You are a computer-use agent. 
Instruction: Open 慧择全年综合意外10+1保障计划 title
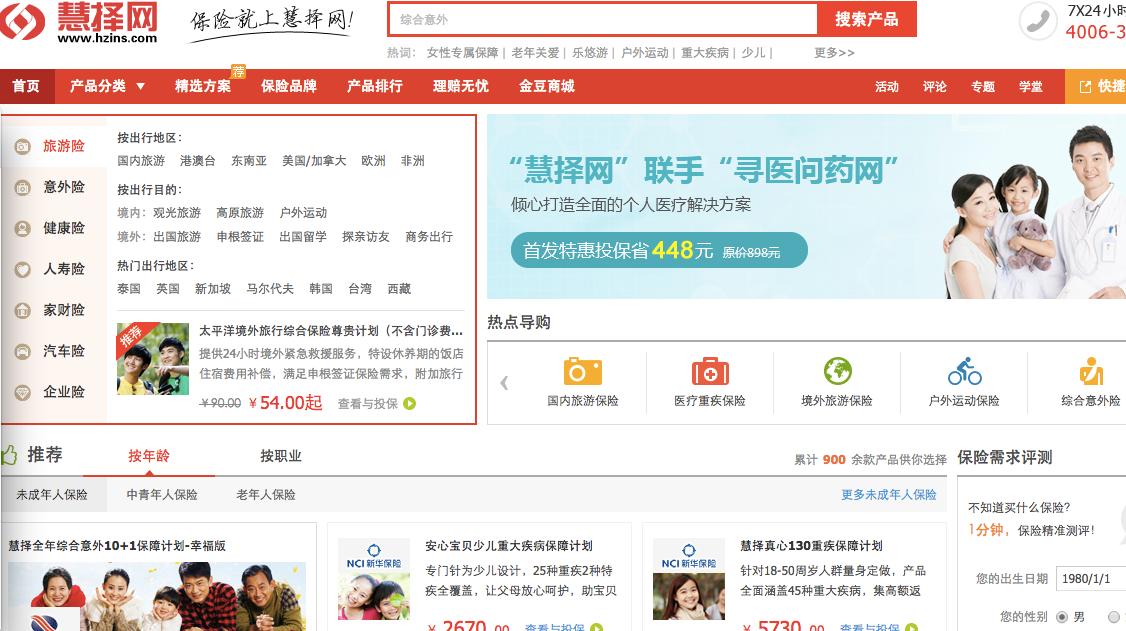pyautogui.click(x=117, y=546)
